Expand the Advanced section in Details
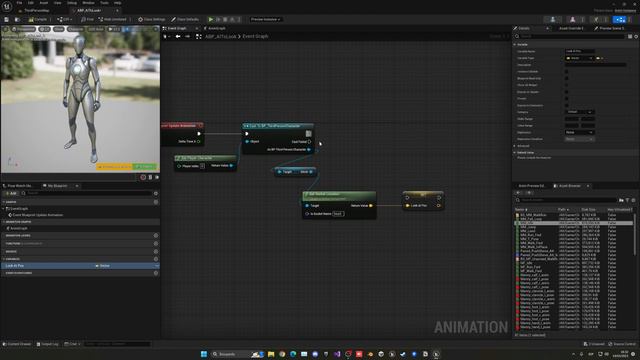This screenshot has width=640, height=360. [x=515, y=146]
